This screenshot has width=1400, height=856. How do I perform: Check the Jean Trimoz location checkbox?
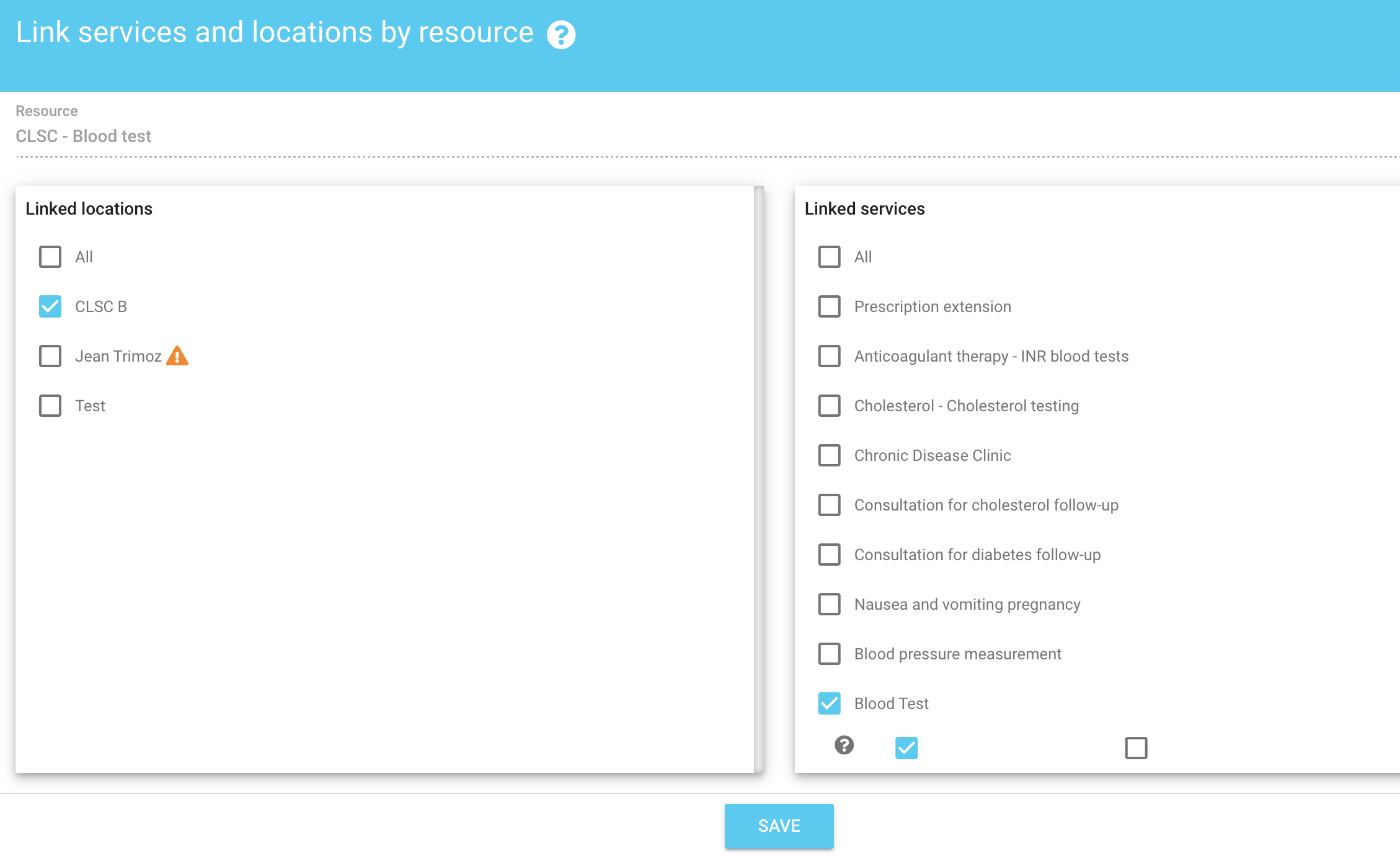click(50, 356)
